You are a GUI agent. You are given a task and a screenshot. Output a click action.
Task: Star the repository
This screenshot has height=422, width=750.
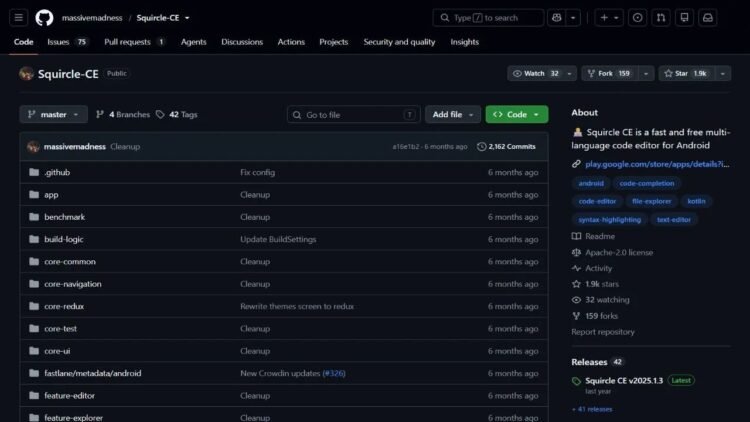tap(686, 74)
